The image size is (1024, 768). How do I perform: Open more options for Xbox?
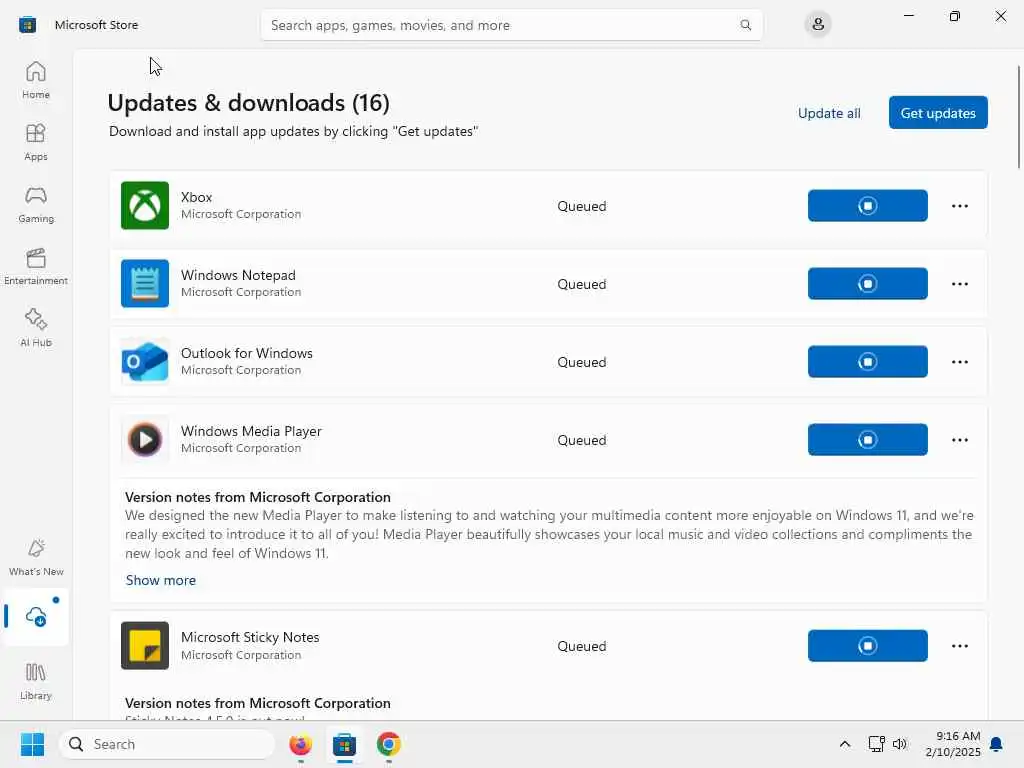(x=959, y=206)
